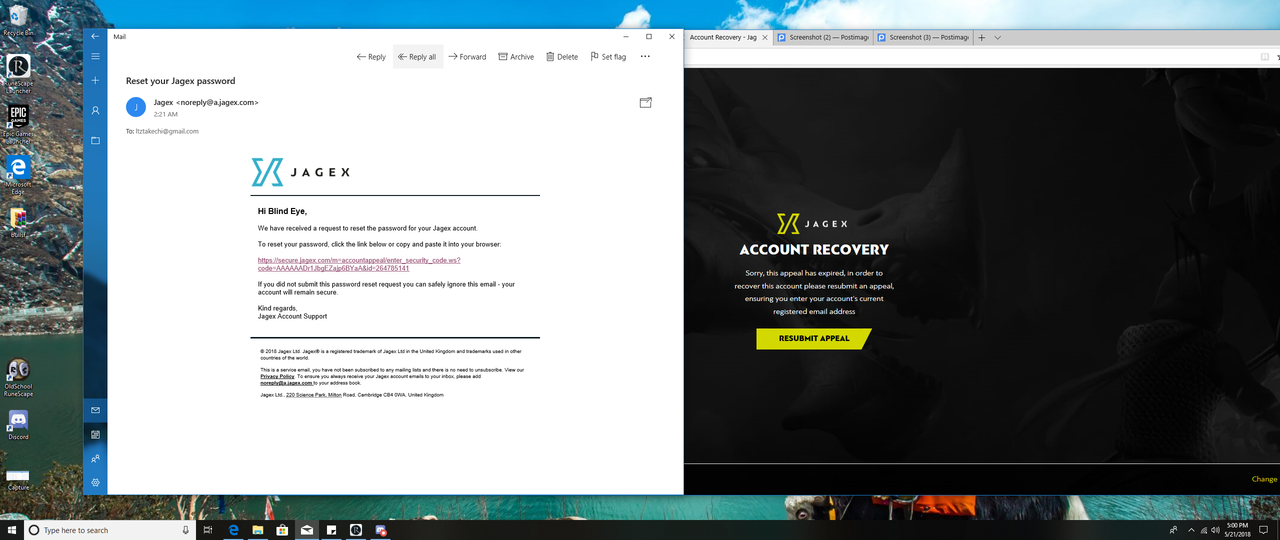
Task: Delete the Reset your Jagex password email
Action: (562, 57)
